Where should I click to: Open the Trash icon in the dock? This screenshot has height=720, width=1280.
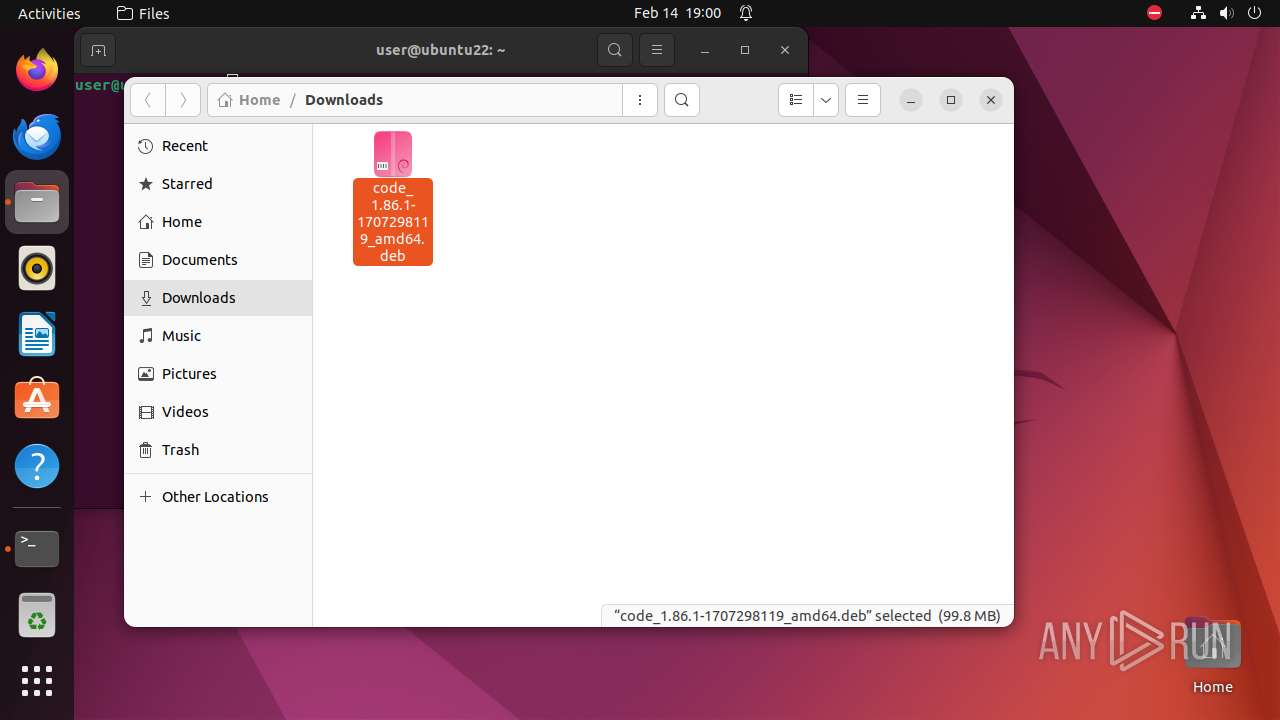click(x=37, y=615)
